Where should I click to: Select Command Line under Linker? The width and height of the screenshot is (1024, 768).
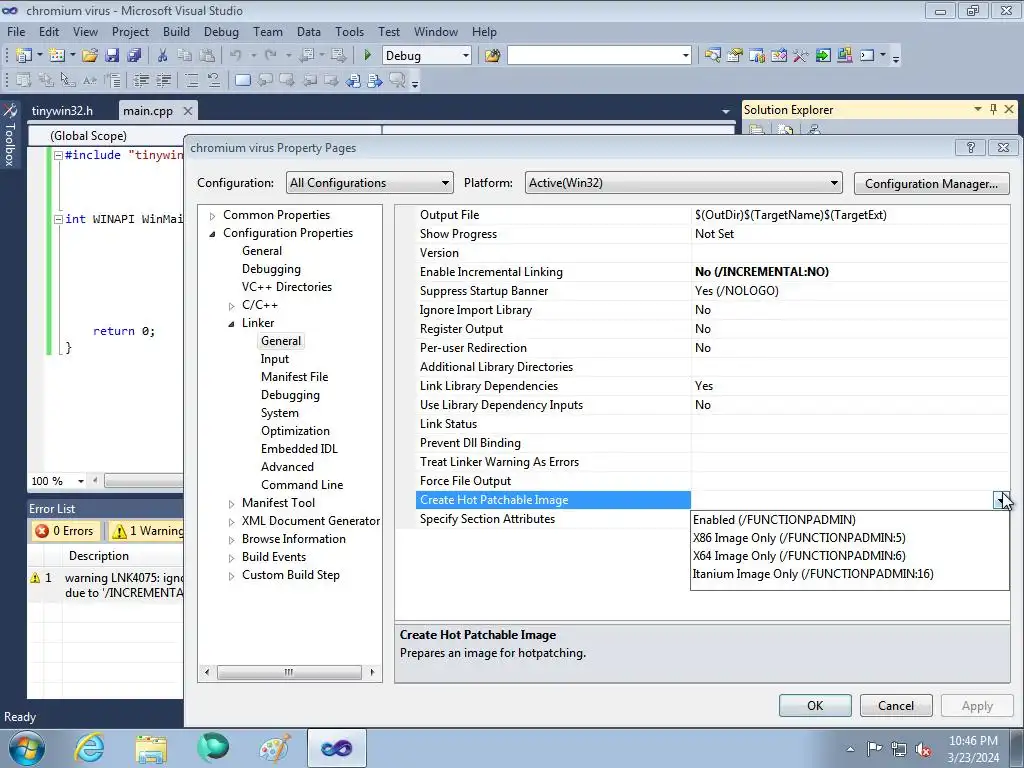pyautogui.click(x=302, y=485)
